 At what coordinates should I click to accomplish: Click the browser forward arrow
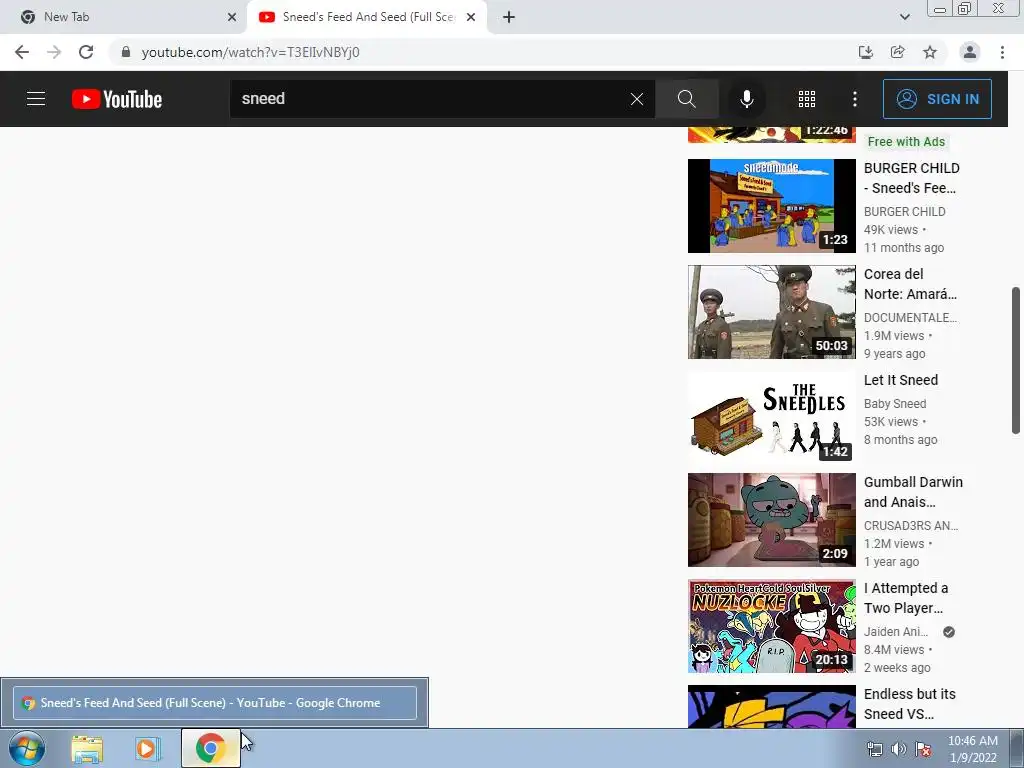tap(54, 52)
